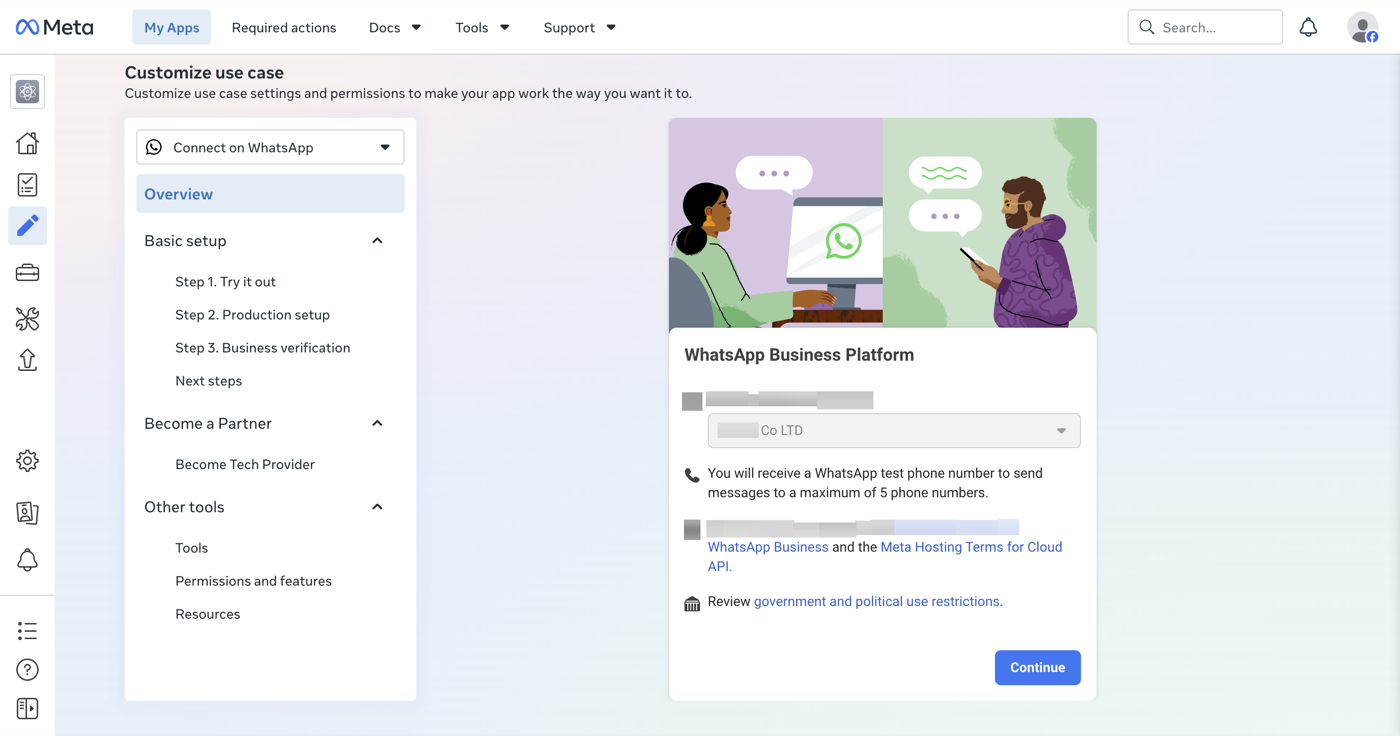Open Required actions in top bar
Viewport: 1400px width, 736px height.
[x=284, y=27]
